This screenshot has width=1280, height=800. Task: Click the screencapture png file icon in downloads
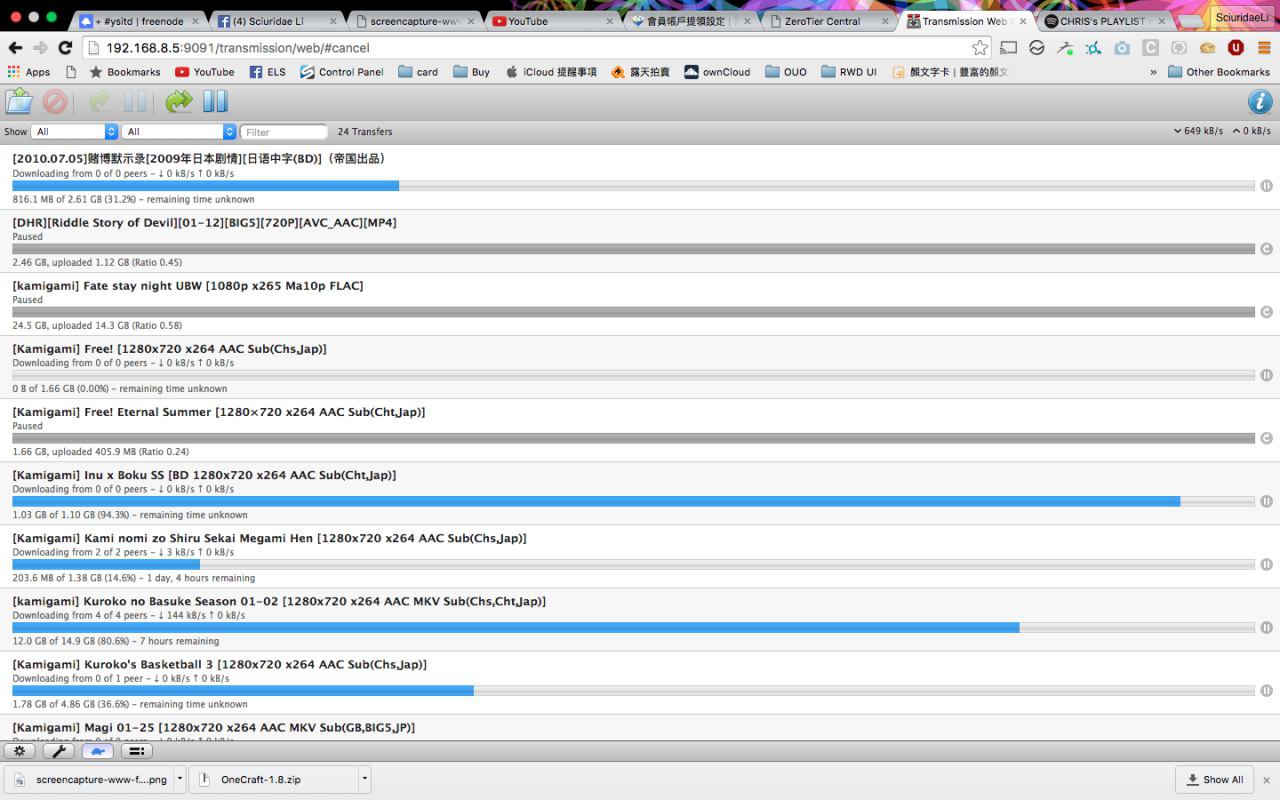coord(20,780)
